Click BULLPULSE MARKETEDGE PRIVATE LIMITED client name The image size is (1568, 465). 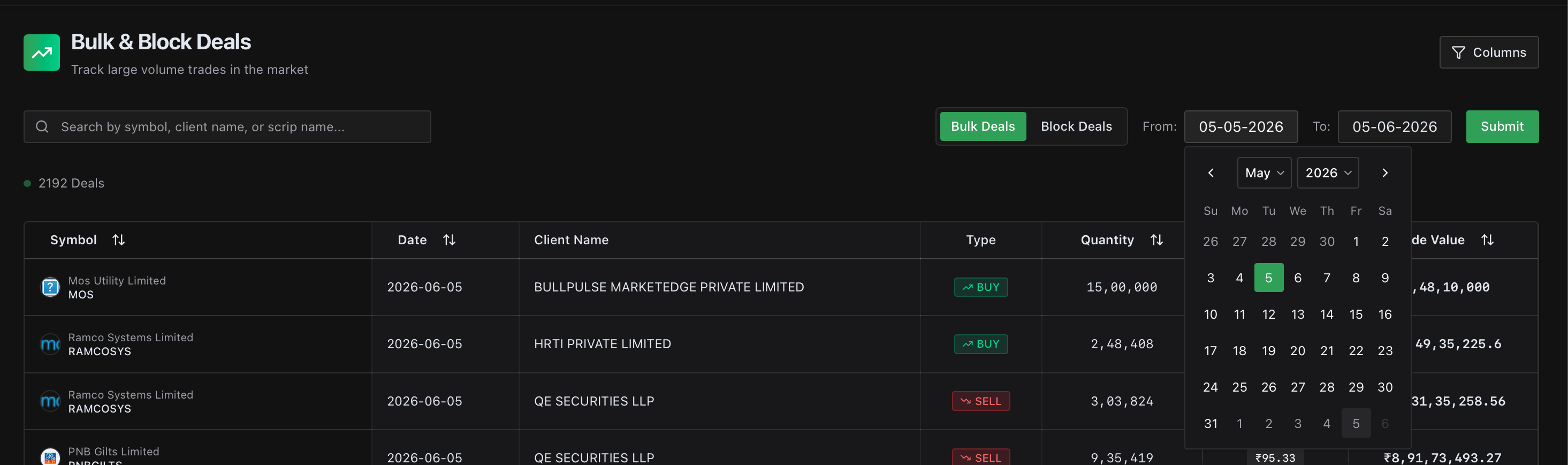coord(669,287)
